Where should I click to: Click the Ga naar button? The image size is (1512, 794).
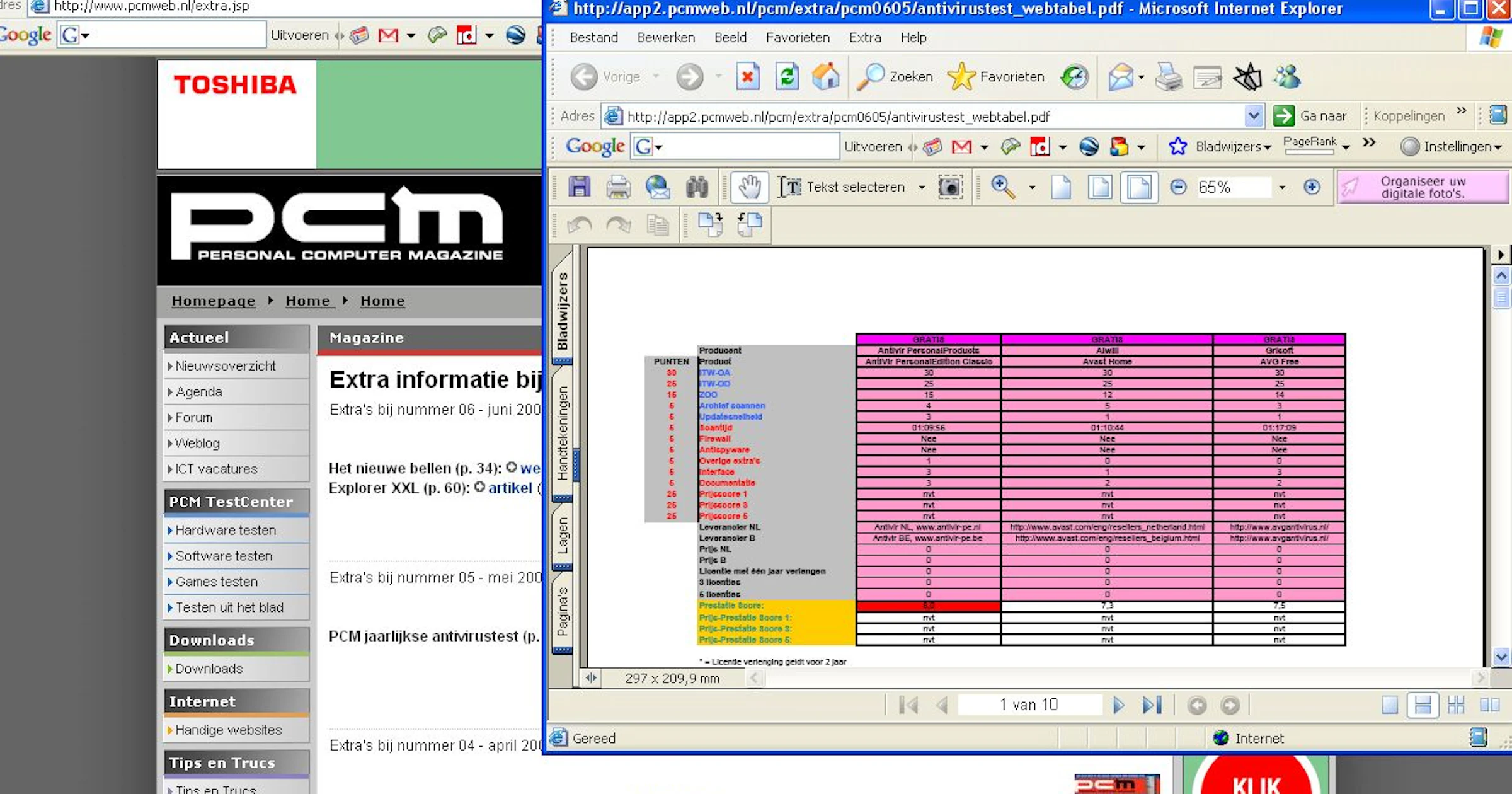1310,116
